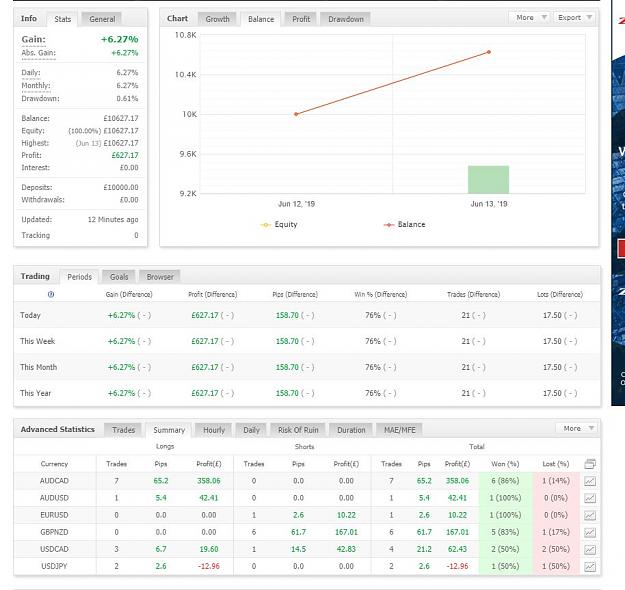Click the This Month row label

click(38, 367)
